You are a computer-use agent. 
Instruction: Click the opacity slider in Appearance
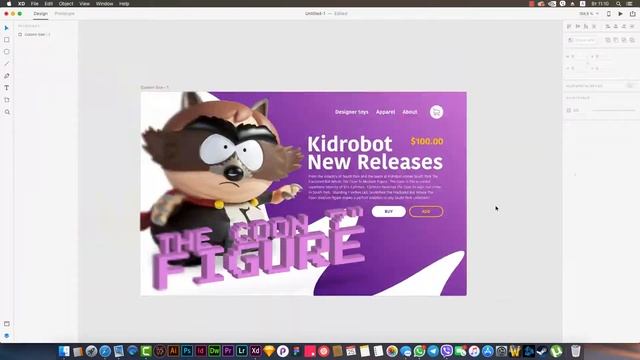click(613, 110)
